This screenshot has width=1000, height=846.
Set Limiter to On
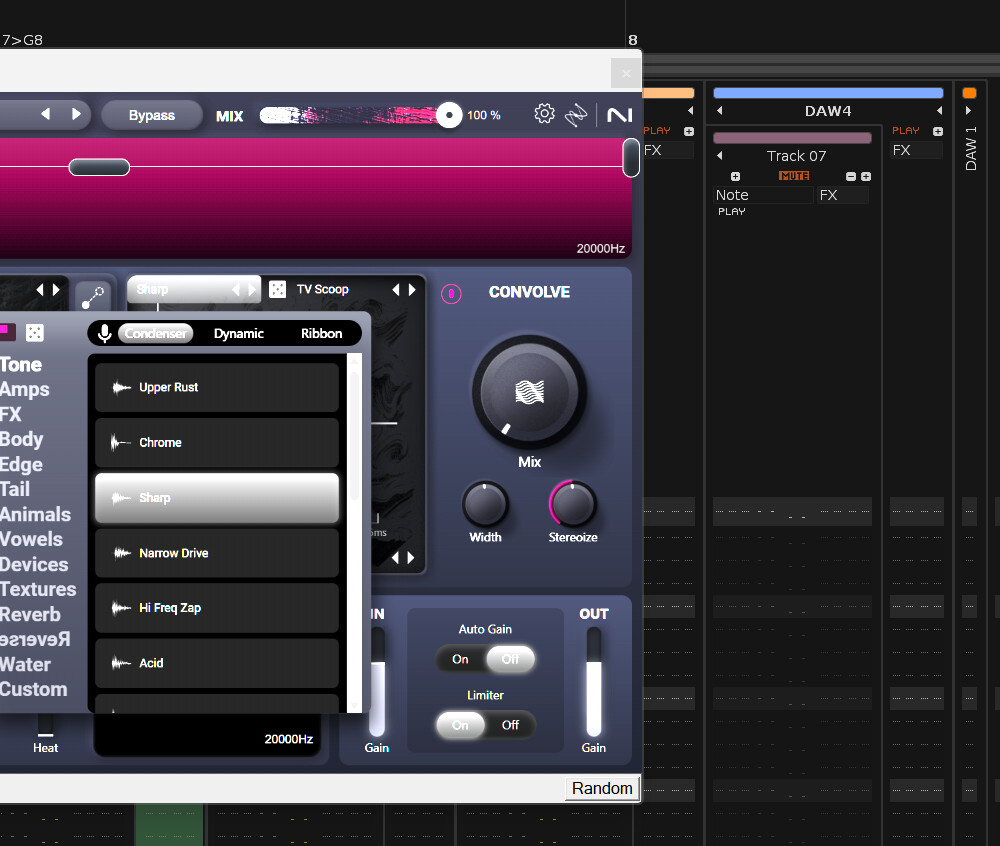(x=460, y=726)
